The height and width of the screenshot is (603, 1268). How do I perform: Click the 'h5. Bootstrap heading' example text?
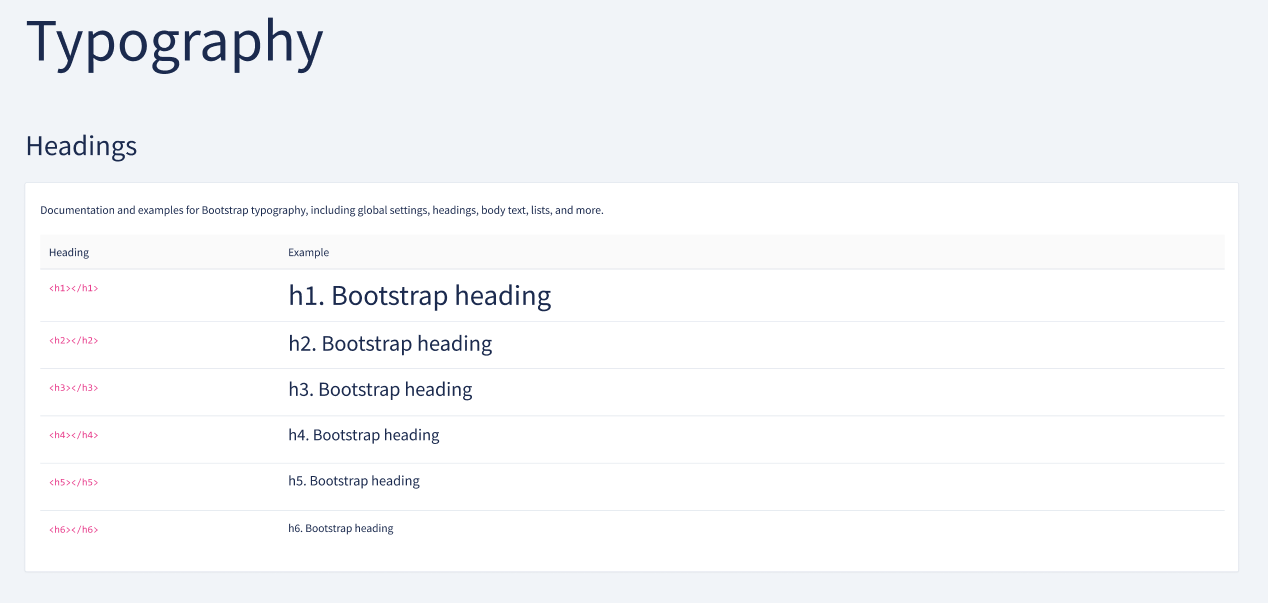point(354,481)
